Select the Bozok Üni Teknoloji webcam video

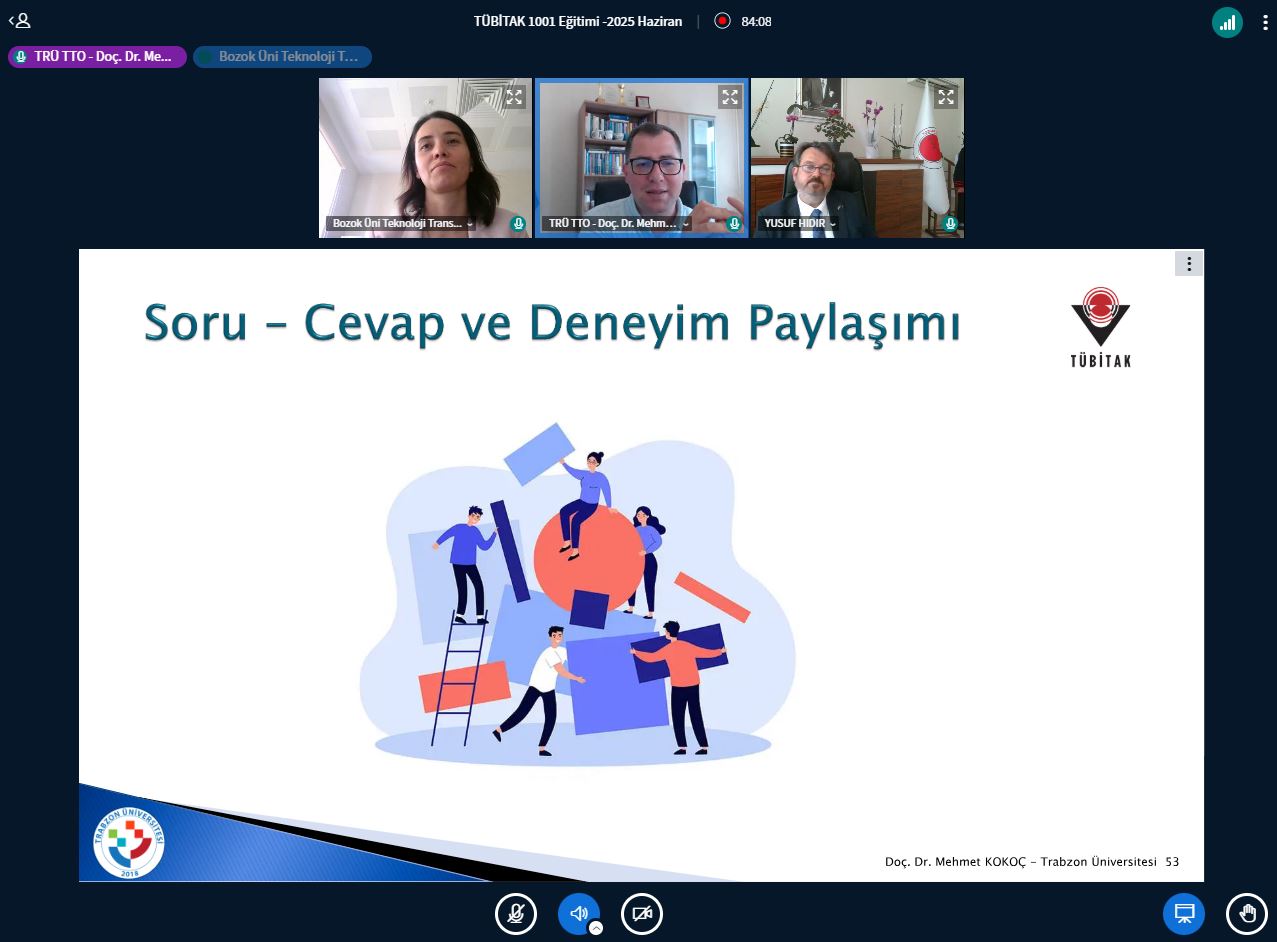425,158
